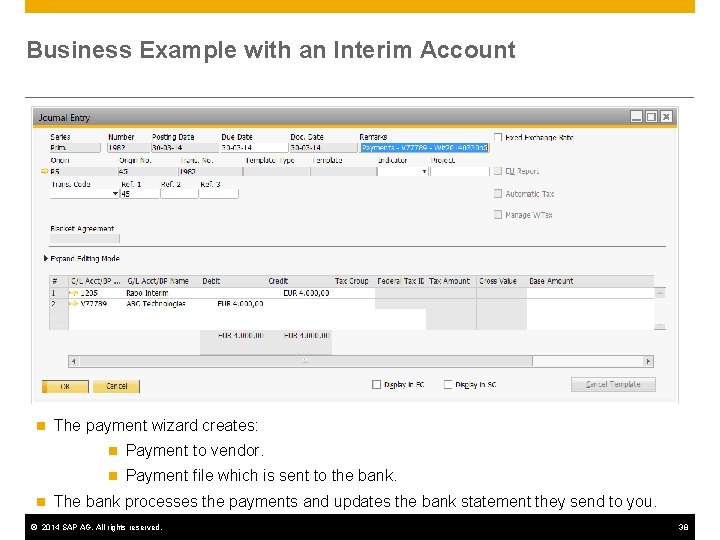The height and width of the screenshot is (540, 720).
Task: Click the Cancel button
Action: pyautogui.click(x=117, y=386)
